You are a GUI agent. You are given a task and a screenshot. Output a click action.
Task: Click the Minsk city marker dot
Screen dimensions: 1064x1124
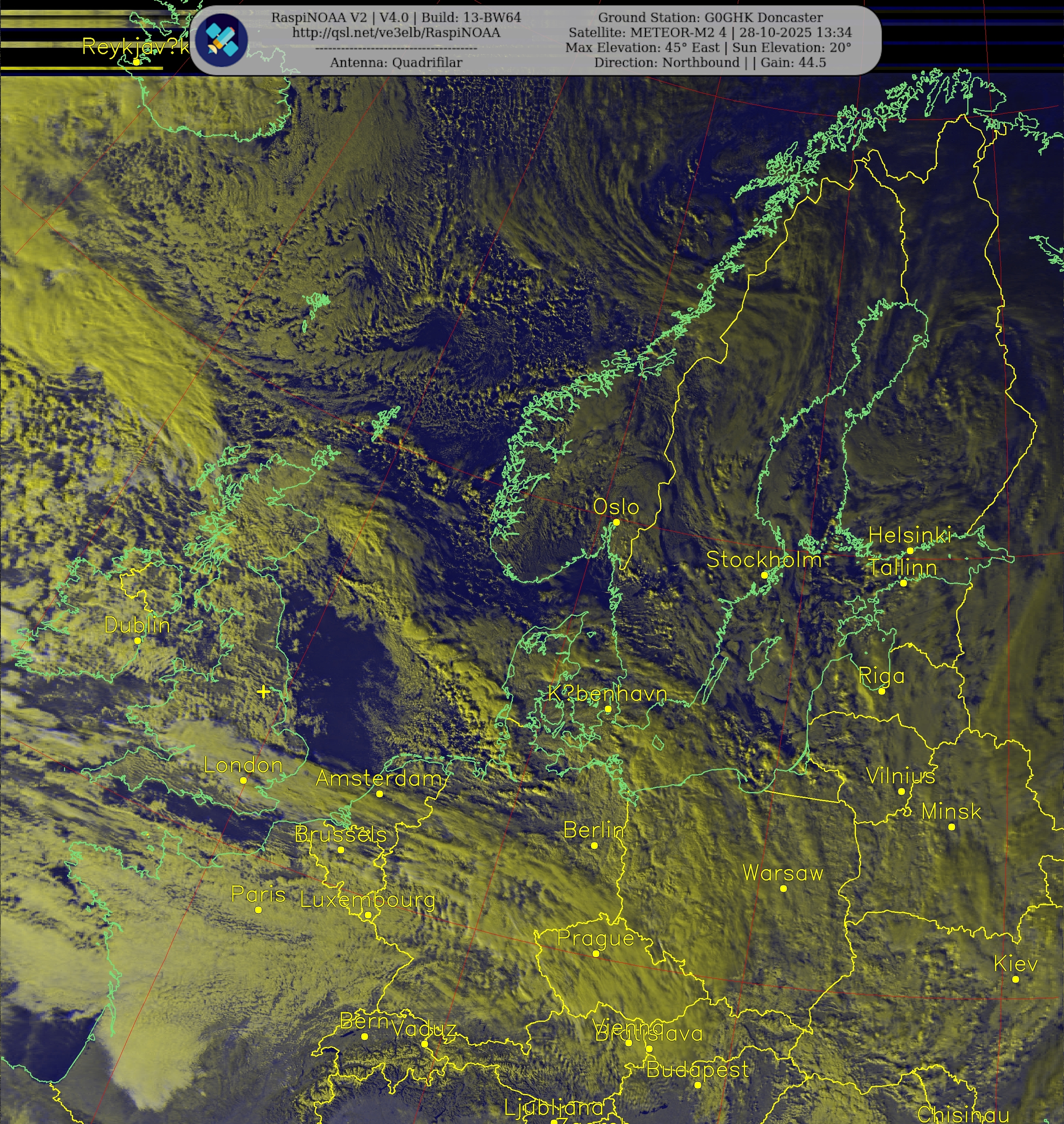pyautogui.click(x=951, y=827)
